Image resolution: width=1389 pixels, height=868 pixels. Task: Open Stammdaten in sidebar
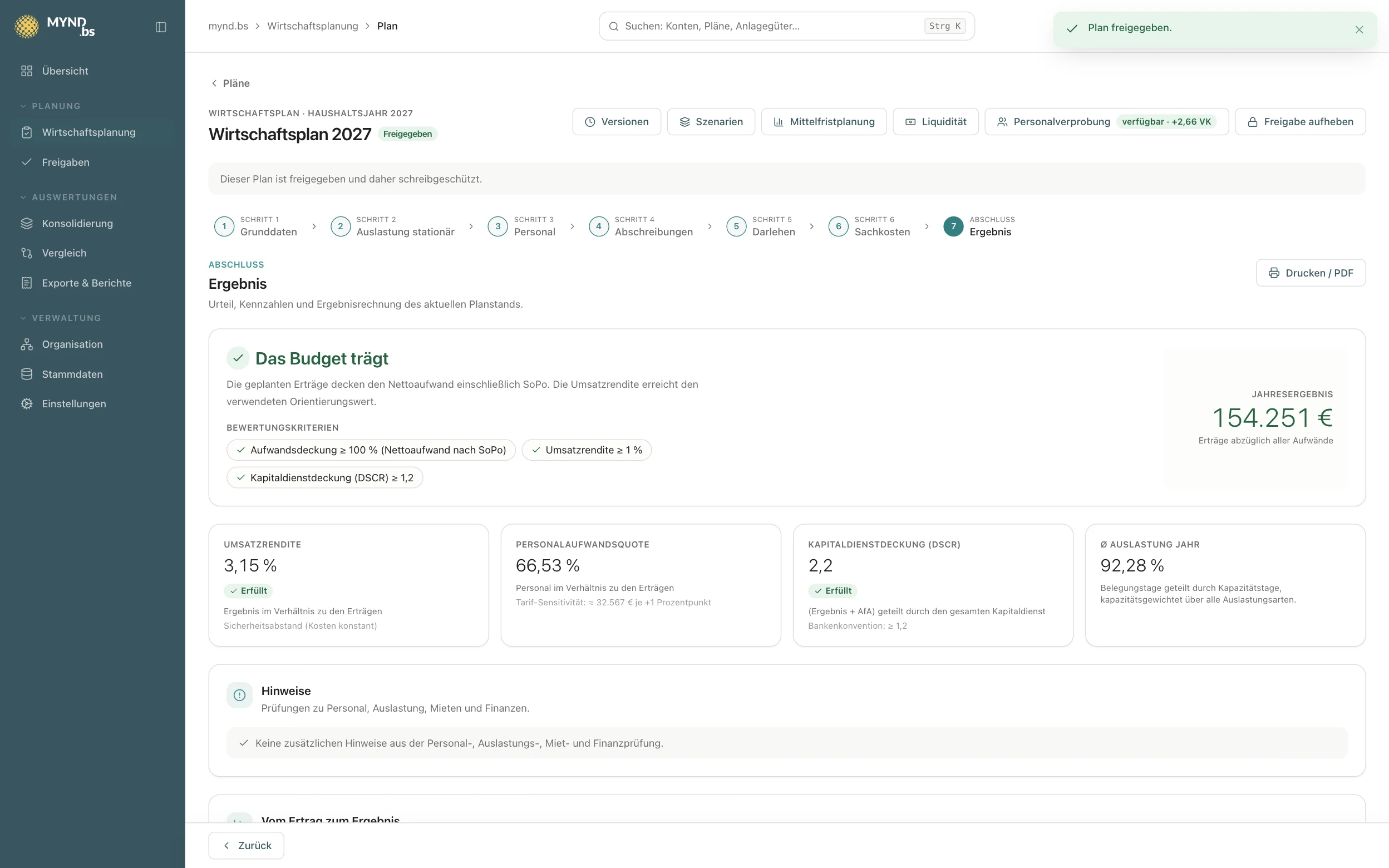[x=92, y=374]
